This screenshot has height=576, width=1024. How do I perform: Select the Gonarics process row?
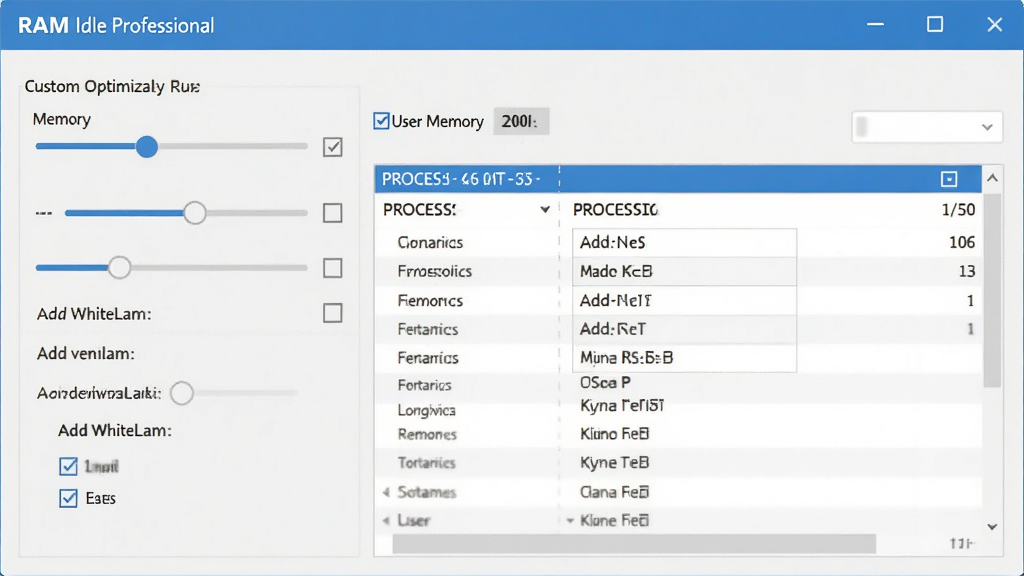(x=430, y=242)
